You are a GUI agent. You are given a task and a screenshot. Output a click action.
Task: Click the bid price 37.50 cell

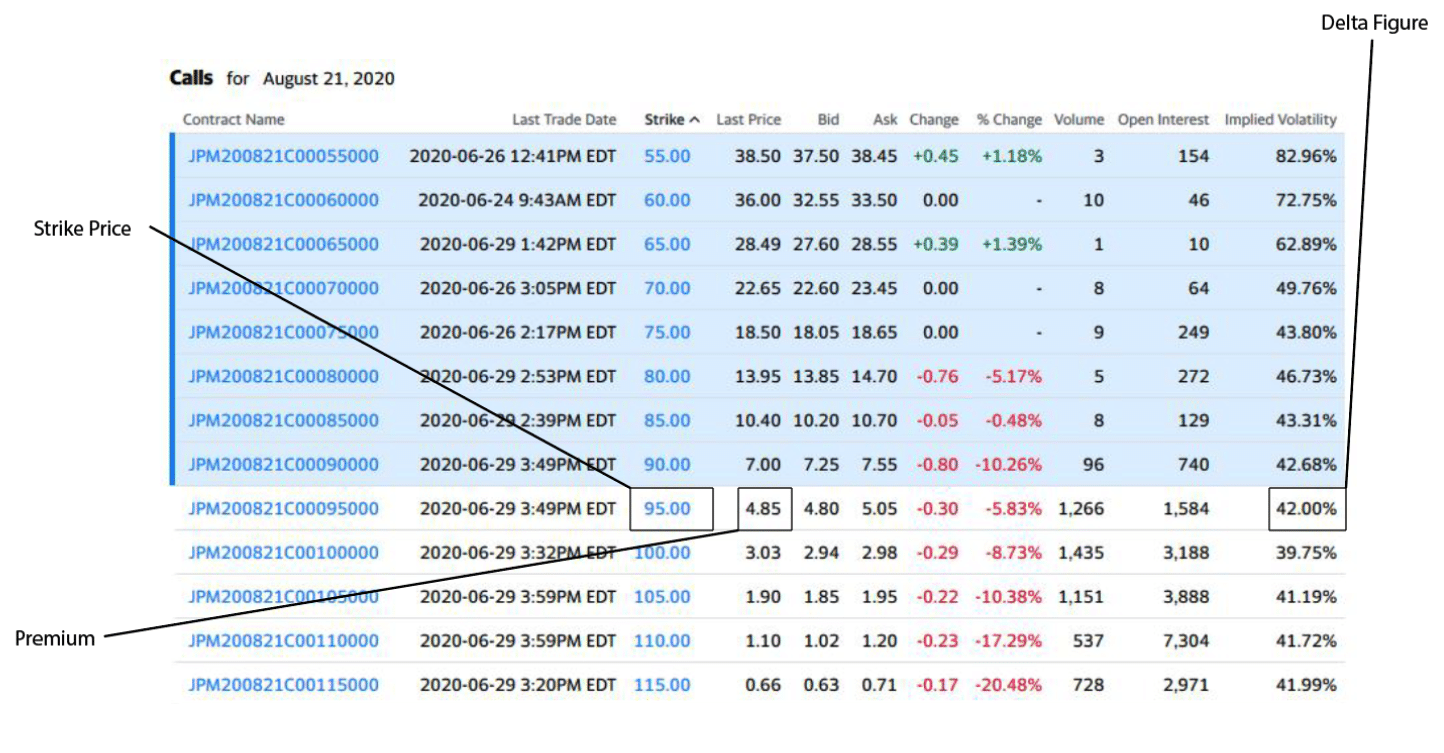816,156
